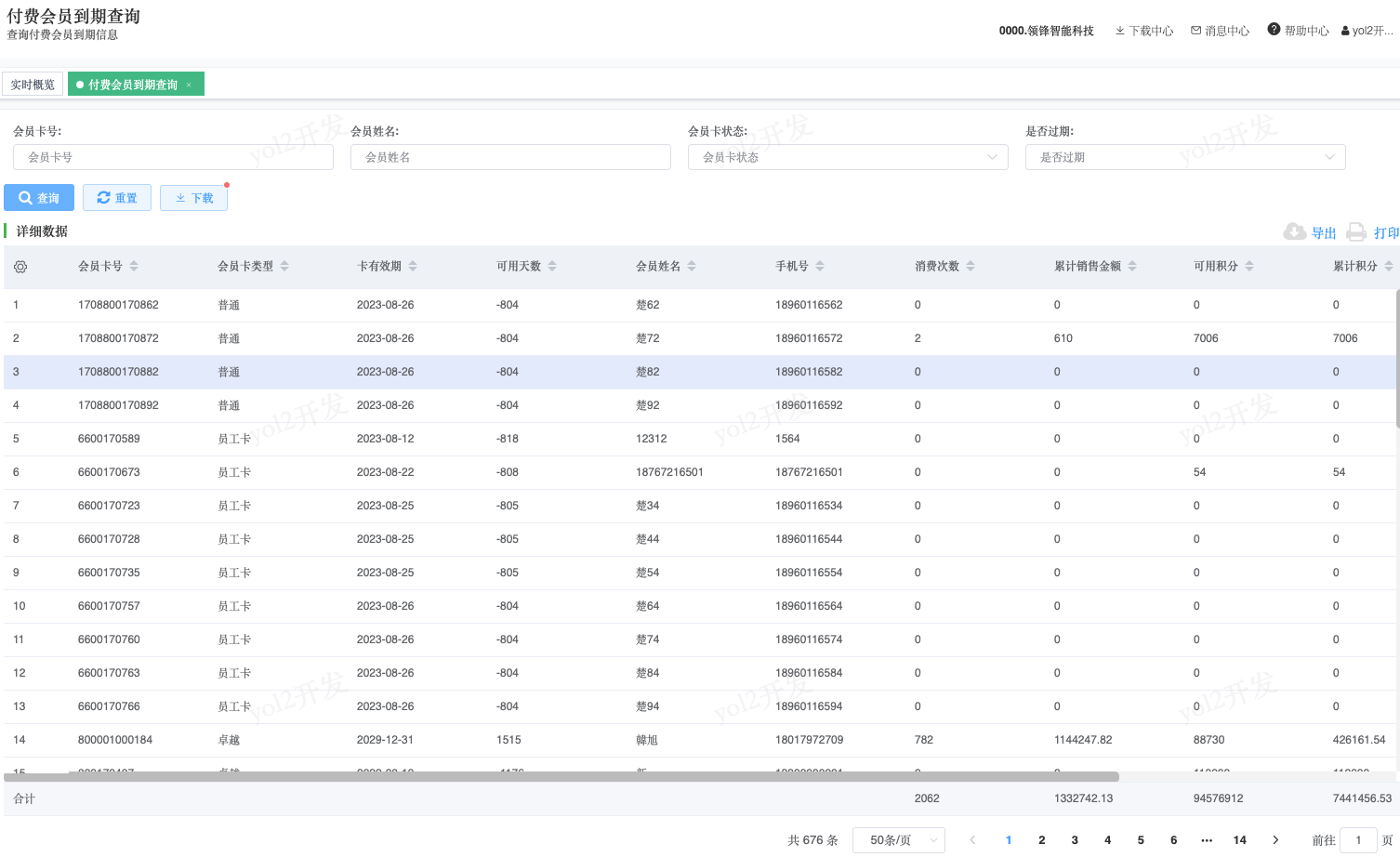Screen dimensions: 1400x857
Task: Click the 会员卡号 input field
Action: pos(173,157)
